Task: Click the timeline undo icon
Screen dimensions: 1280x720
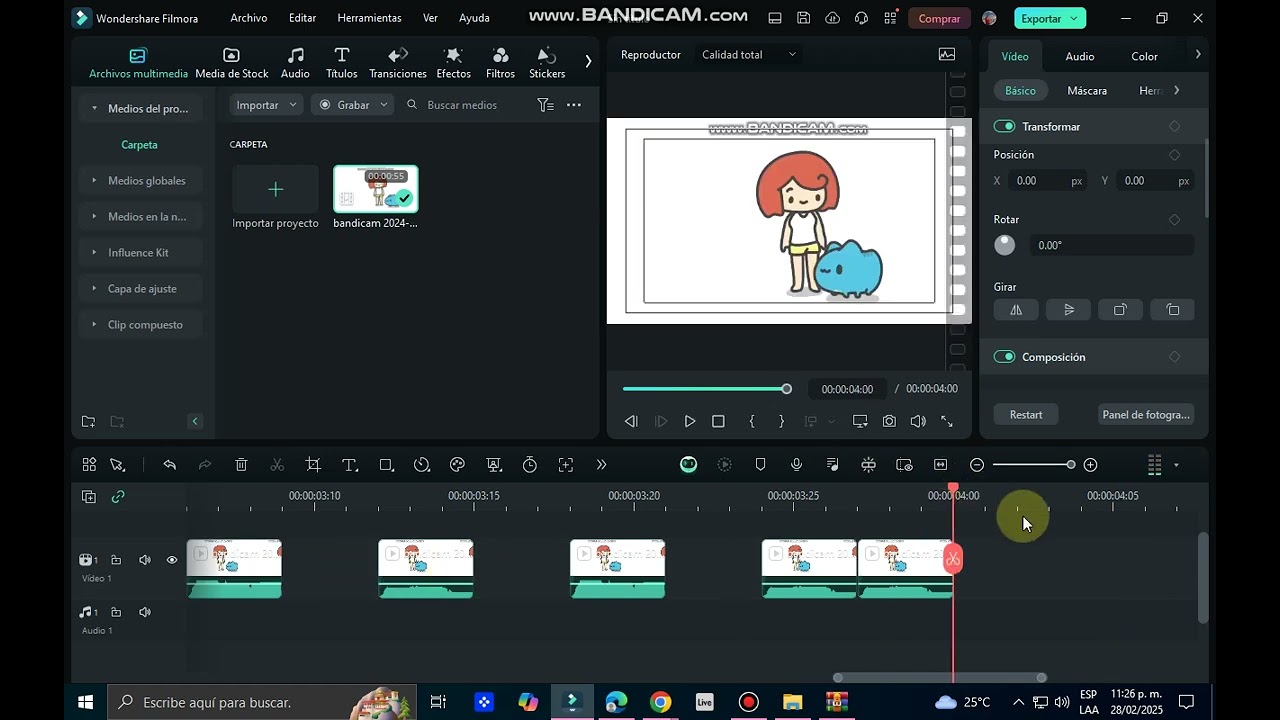Action: pyautogui.click(x=169, y=465)
